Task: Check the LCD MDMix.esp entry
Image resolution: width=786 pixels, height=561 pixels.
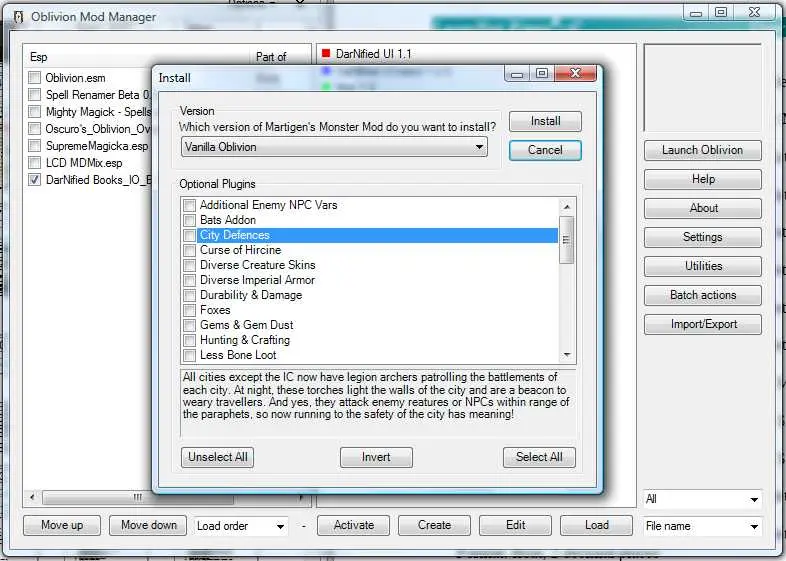Action: point(35,162)
